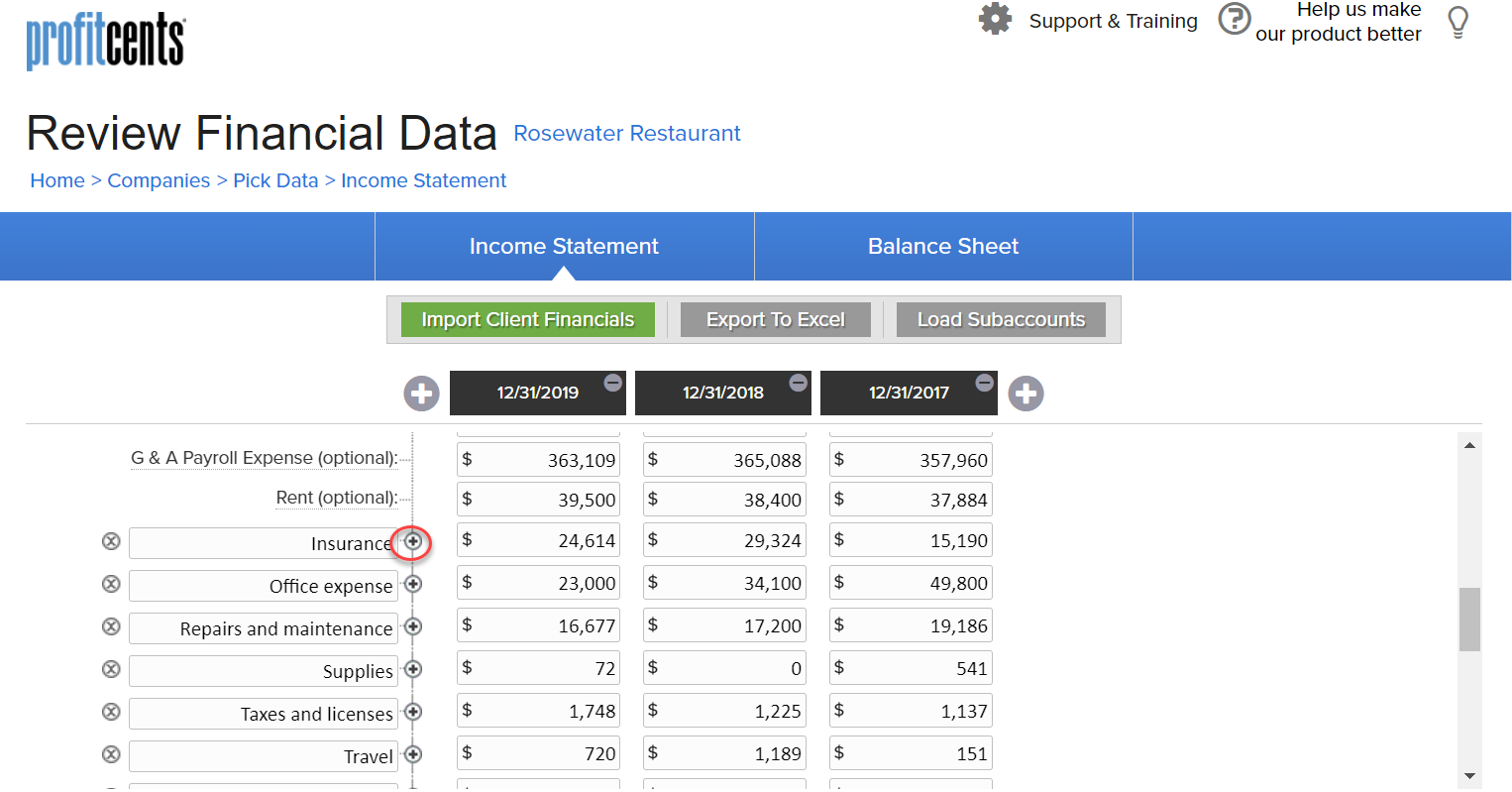1512x792 pixels.
Task: Click Load Subaccounts button
Action: coord(1001,319)
